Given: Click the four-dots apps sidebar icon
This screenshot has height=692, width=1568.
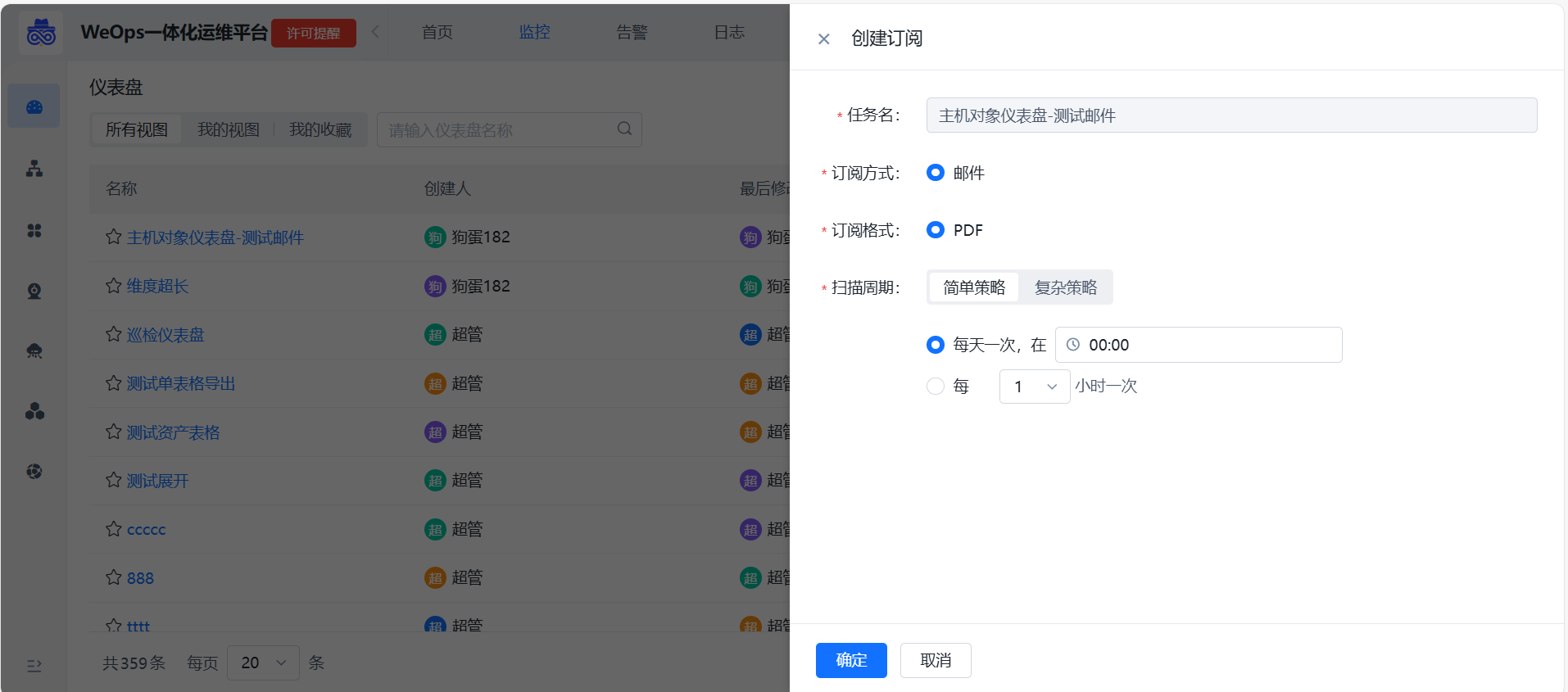Looking at the screenshot, I should 34,231.
